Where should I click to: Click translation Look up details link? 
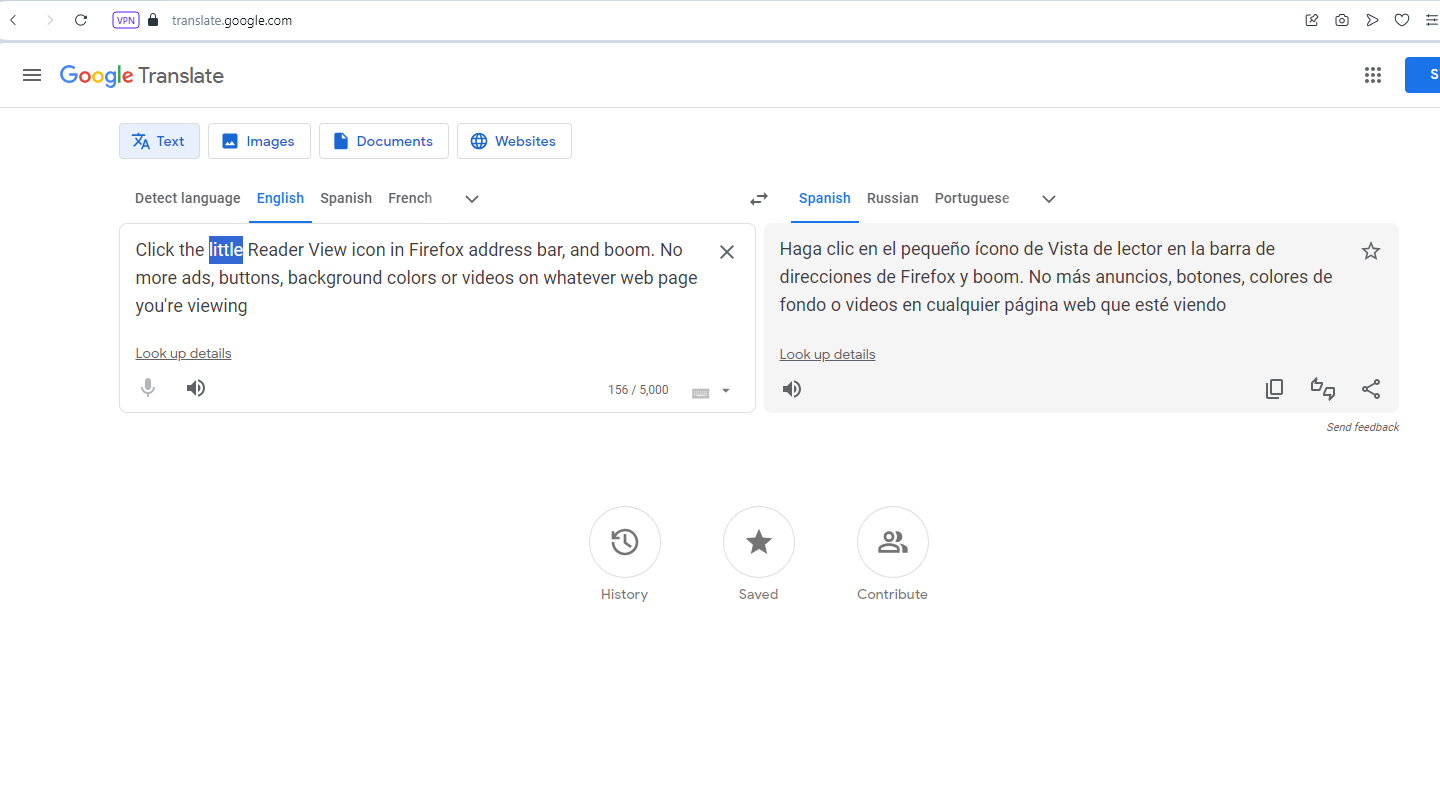coord(828,354)
